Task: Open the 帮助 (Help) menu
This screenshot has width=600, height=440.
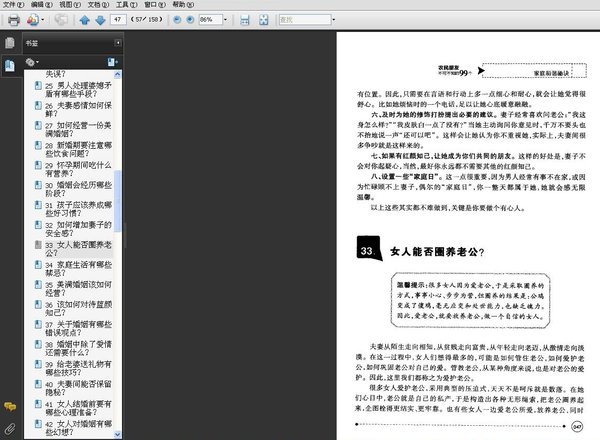Action: pos(183,5)
